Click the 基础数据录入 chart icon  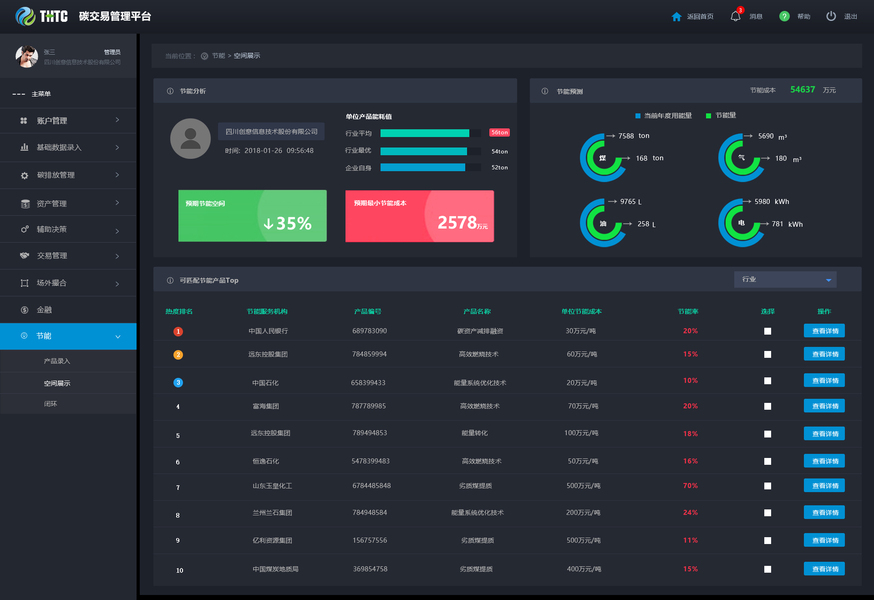click(24, 147)
